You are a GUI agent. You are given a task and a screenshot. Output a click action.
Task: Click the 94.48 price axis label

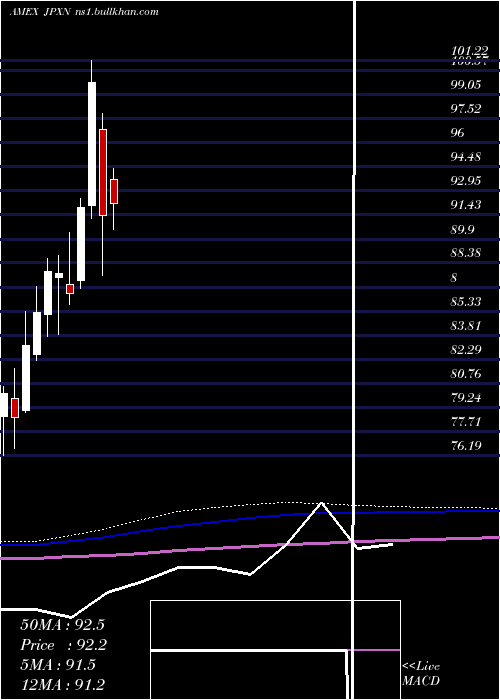(466, 157)
